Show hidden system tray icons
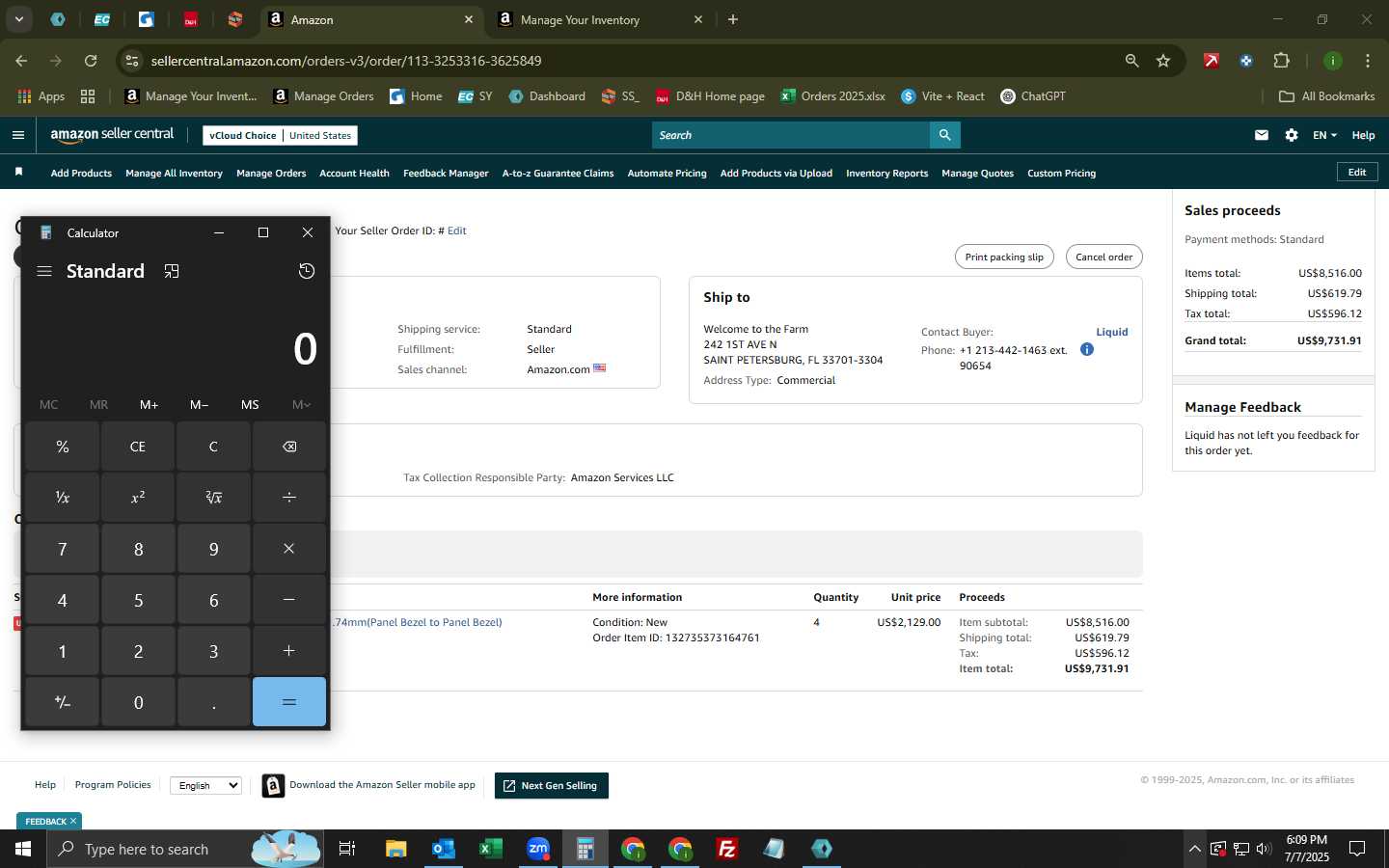Image resolution: width=1389 pixels, height=868 pixels. tap(1194, 849)
